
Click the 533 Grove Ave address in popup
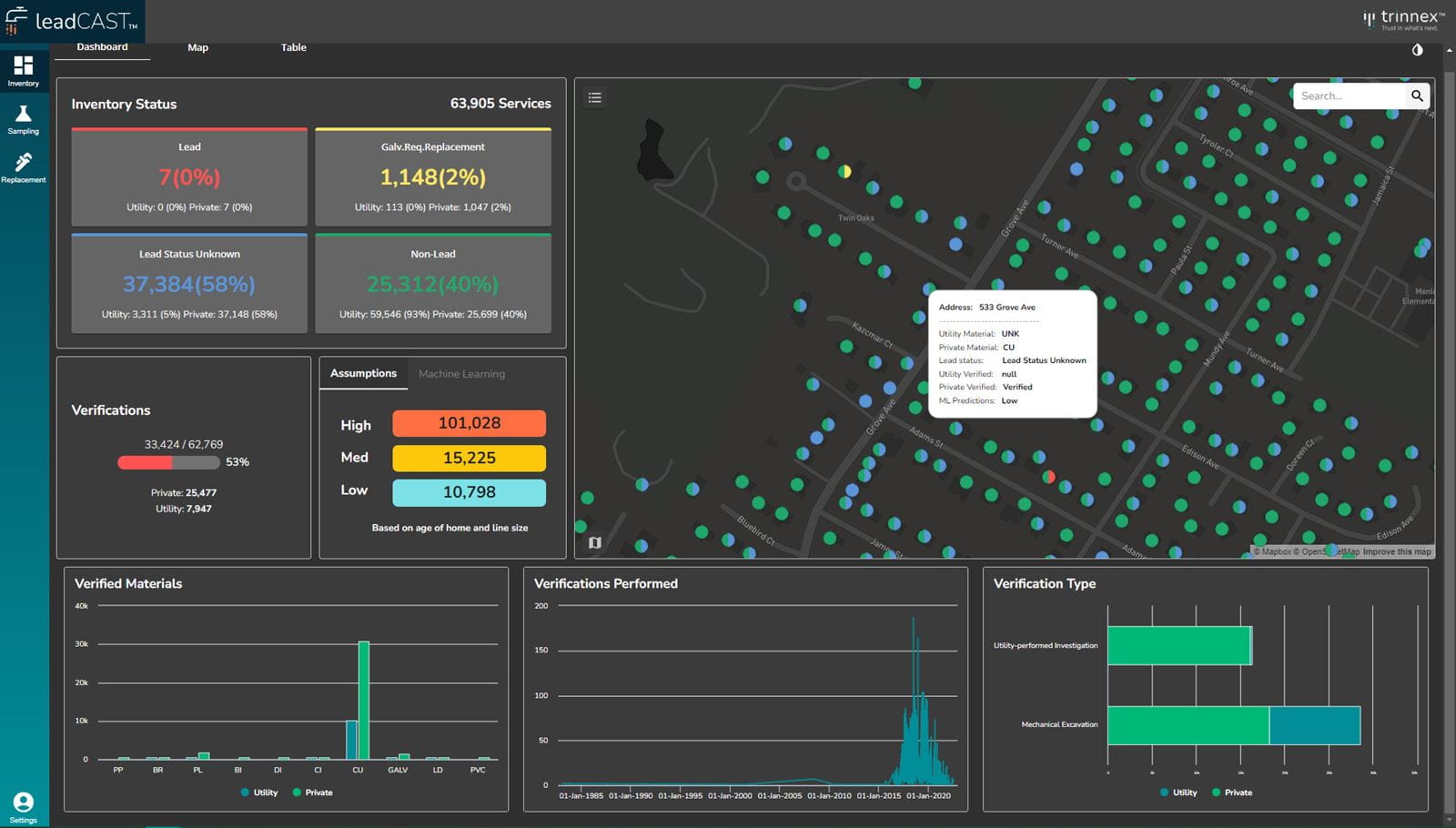point(1007,308)
